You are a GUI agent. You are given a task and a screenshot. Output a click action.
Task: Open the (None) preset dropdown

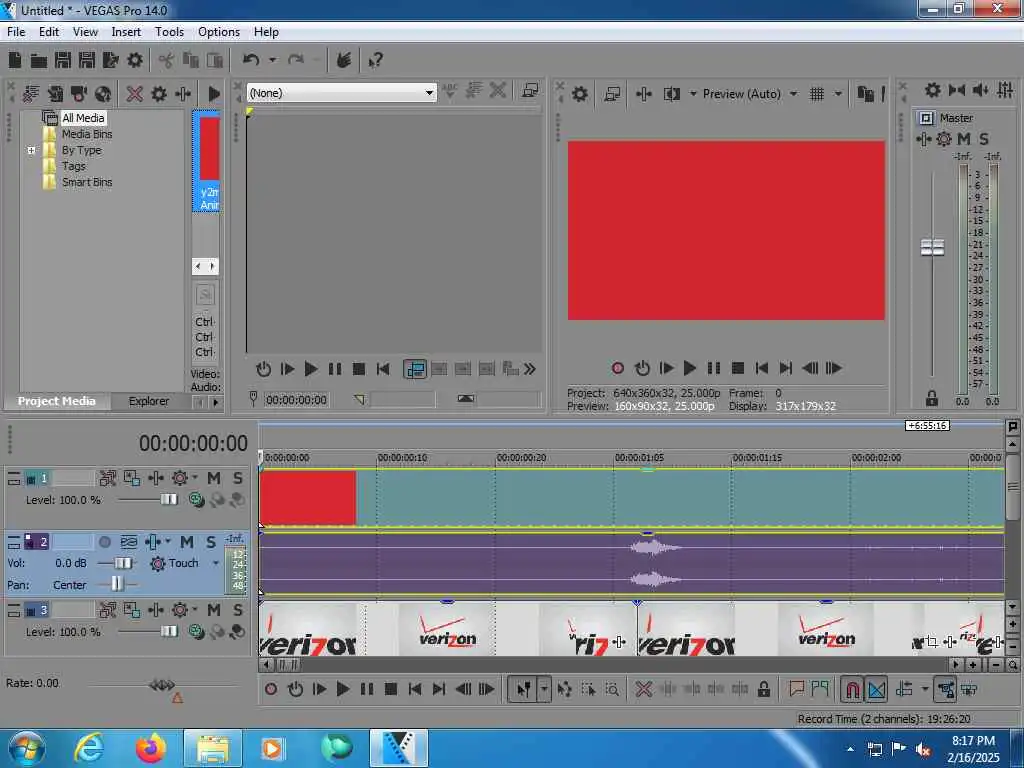coord(429,93)
